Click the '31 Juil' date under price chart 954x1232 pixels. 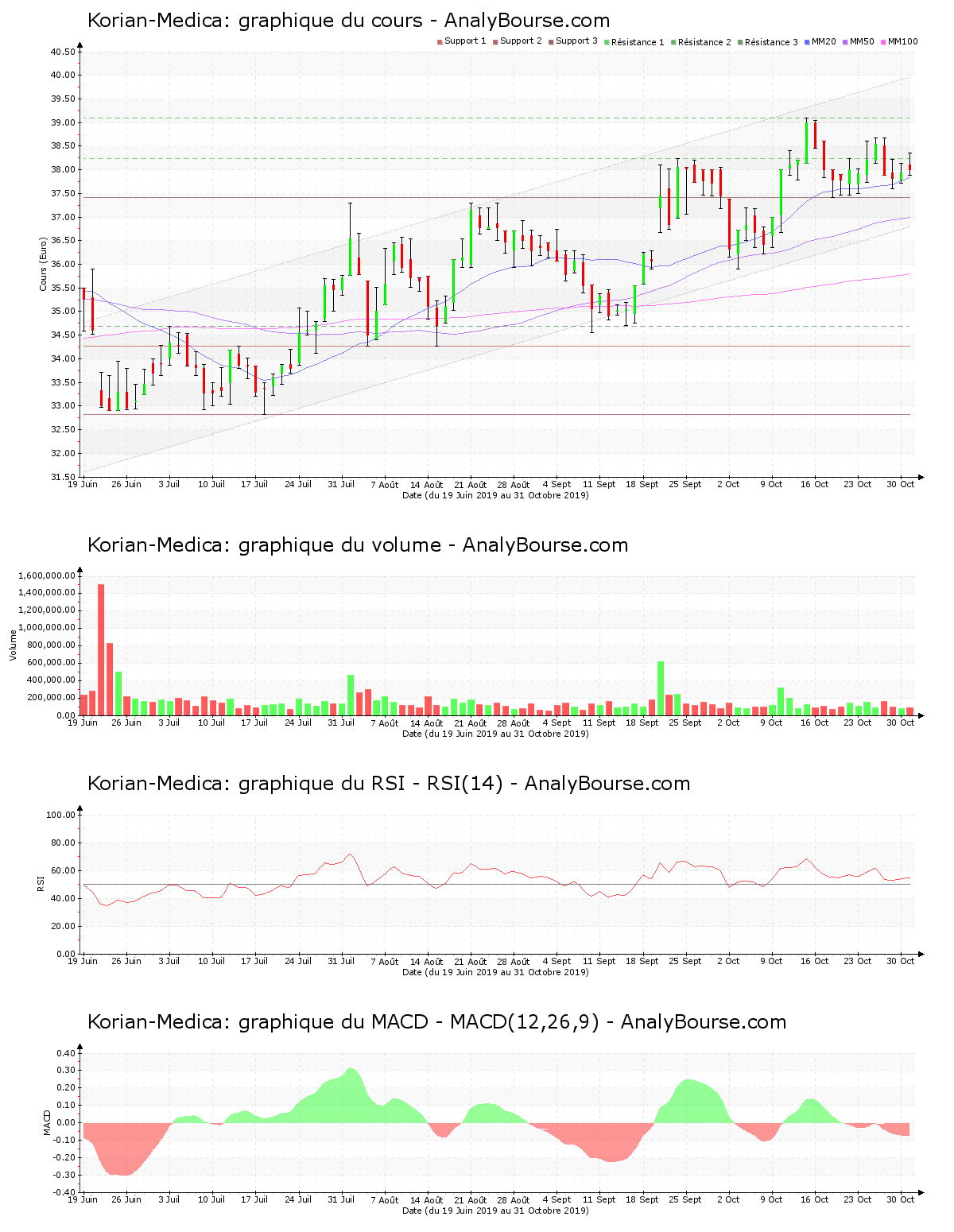point(341,484)
